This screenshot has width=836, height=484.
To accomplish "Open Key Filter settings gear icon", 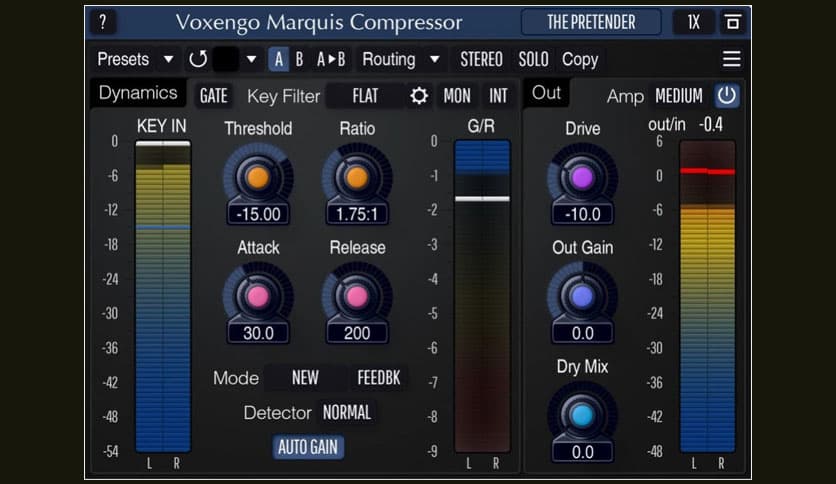I will pyautogui.click(x=419, y=96).
